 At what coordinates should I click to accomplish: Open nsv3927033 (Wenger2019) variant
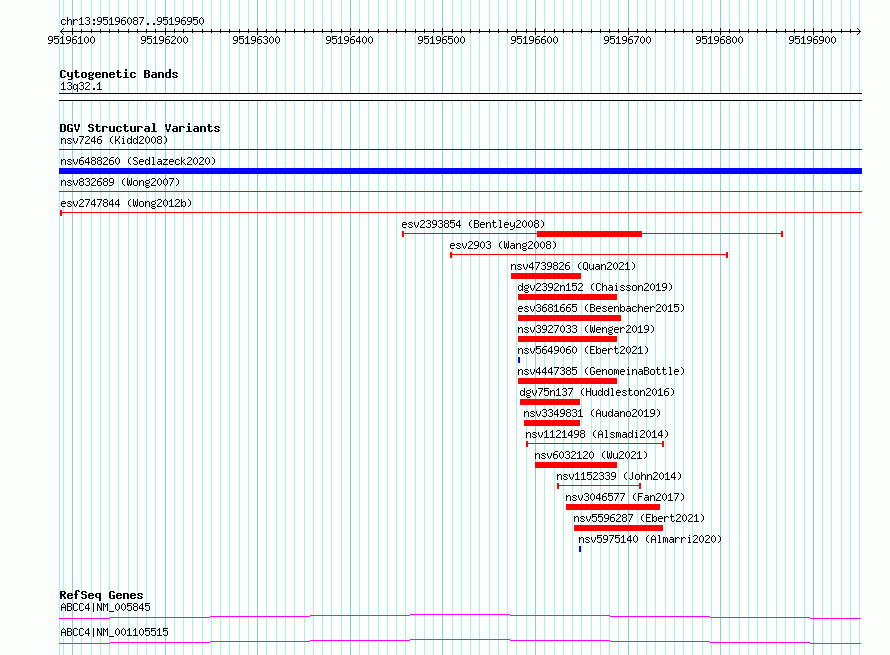click(586, 329)
